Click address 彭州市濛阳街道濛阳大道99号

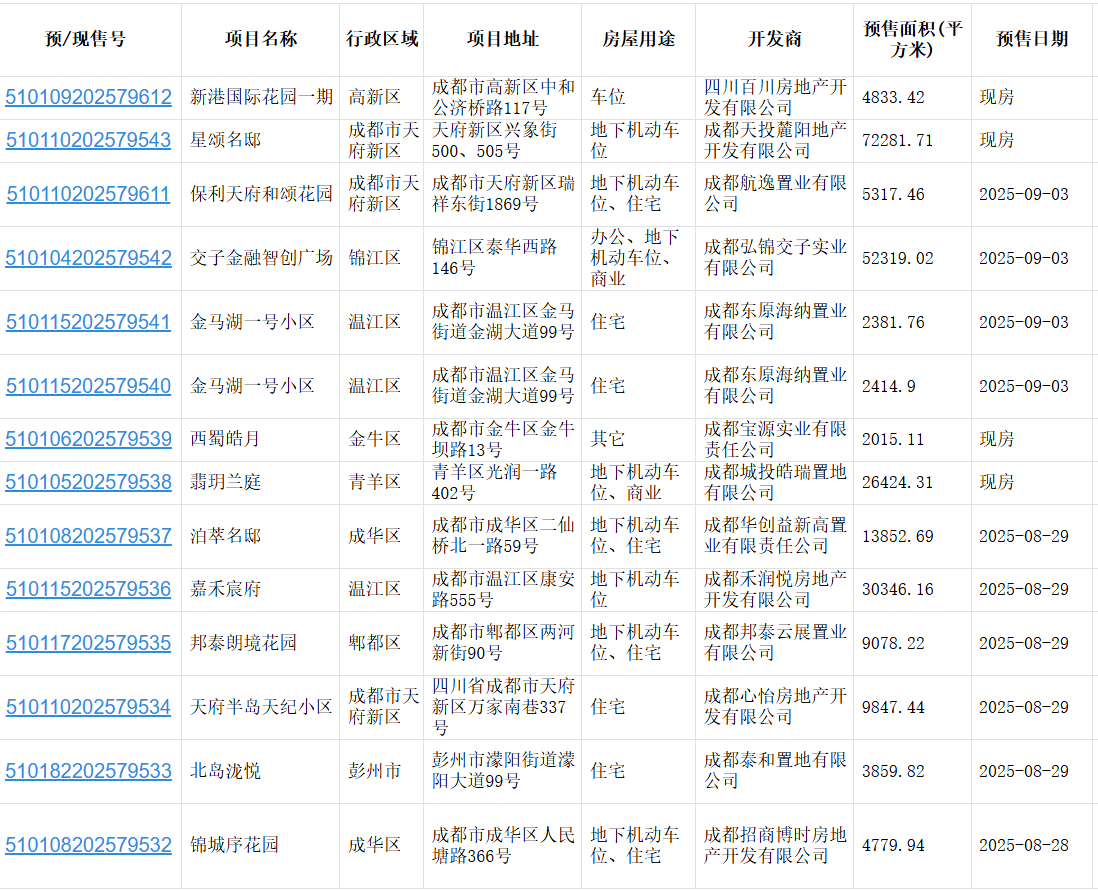[x=503, y=771]
